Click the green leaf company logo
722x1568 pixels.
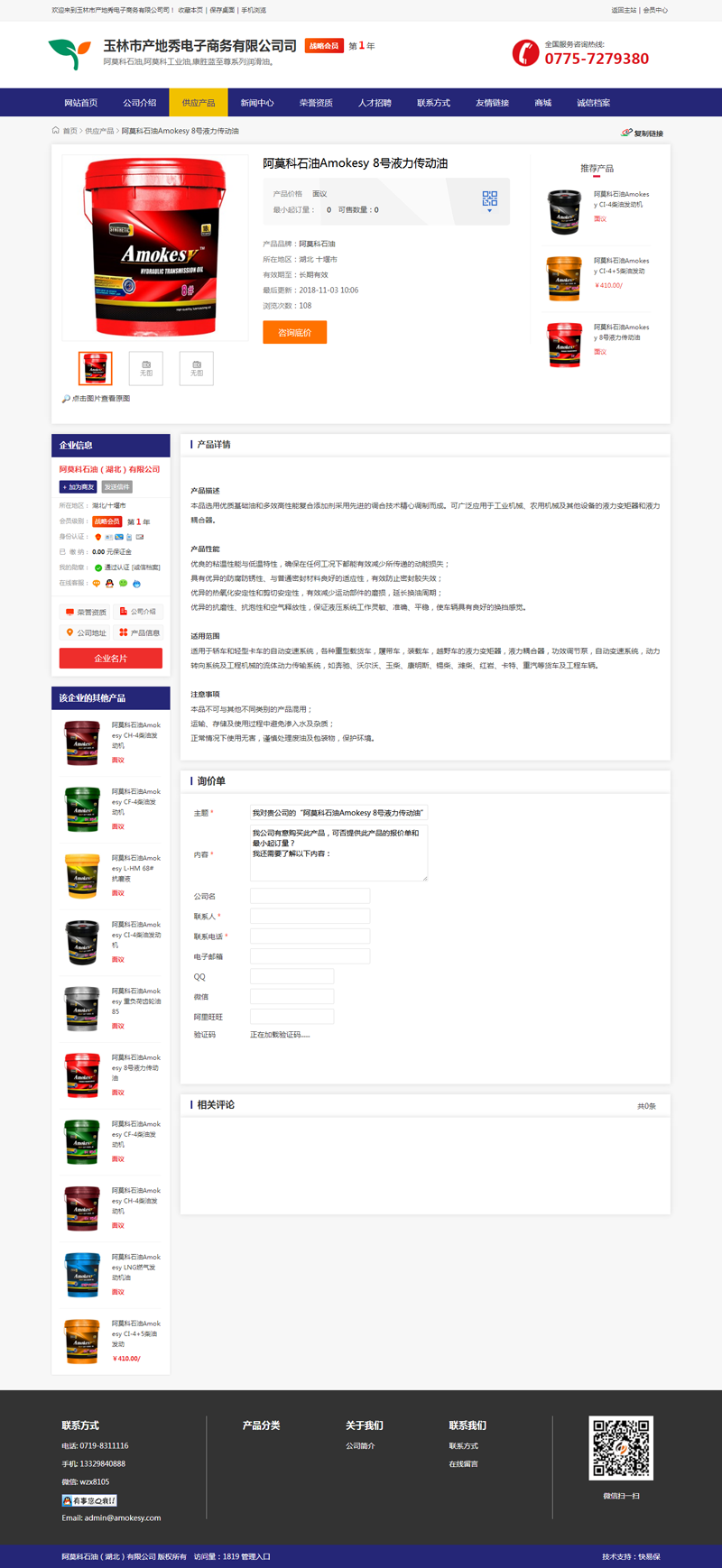pyautogui.click(x=69, y=53)
